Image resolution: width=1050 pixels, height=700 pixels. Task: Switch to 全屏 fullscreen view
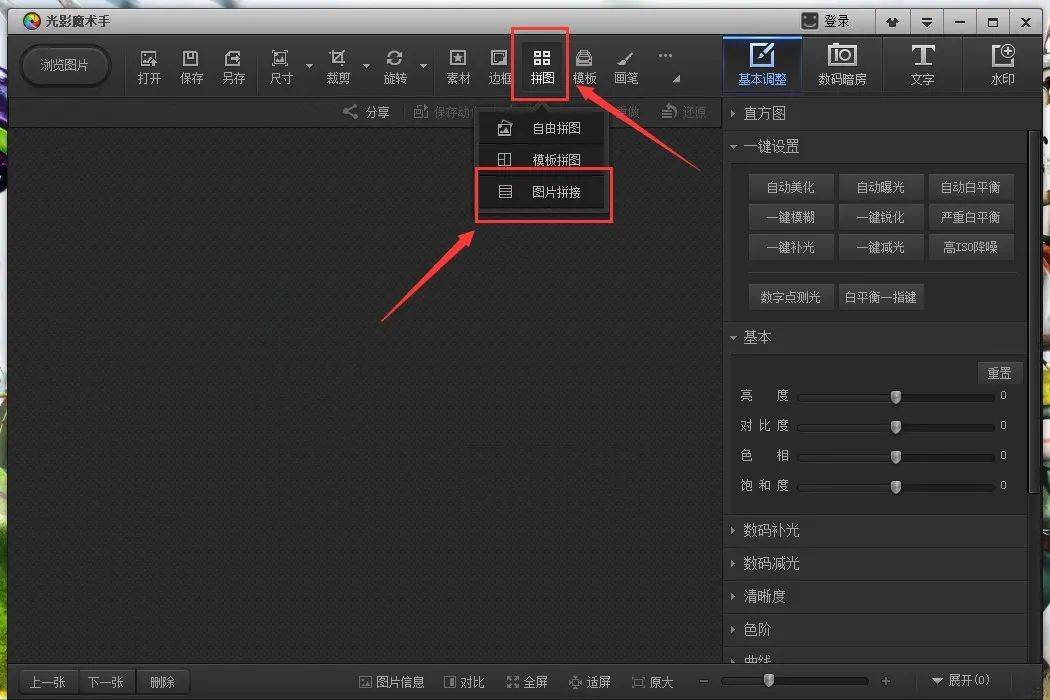527,682
